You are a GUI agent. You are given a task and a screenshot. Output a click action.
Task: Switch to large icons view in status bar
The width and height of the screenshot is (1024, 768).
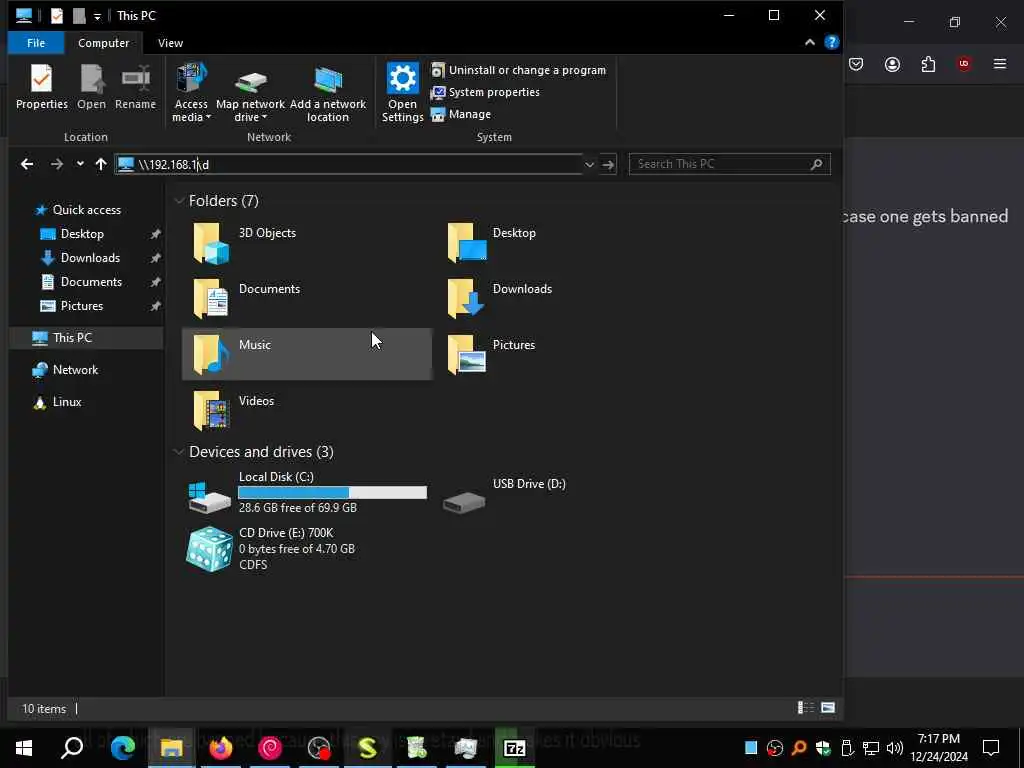point(827,708)
